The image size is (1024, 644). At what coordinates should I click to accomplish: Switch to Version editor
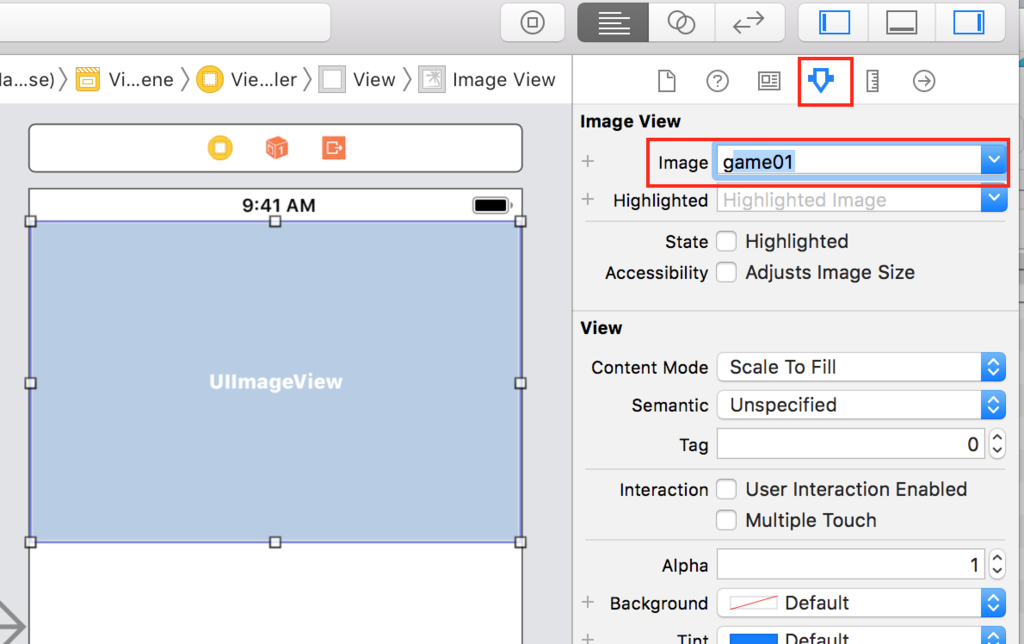point(748,23)
